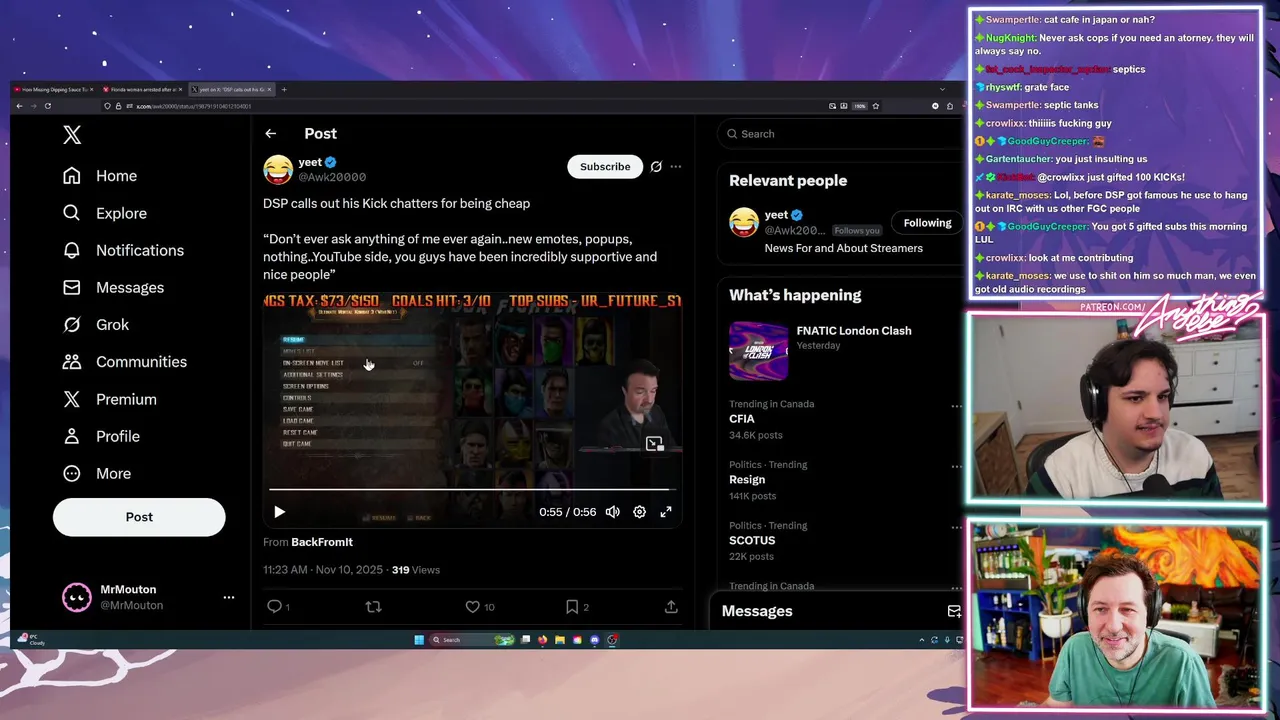Open a new browser tab
1280x720 pixels.
click(284, 89)
